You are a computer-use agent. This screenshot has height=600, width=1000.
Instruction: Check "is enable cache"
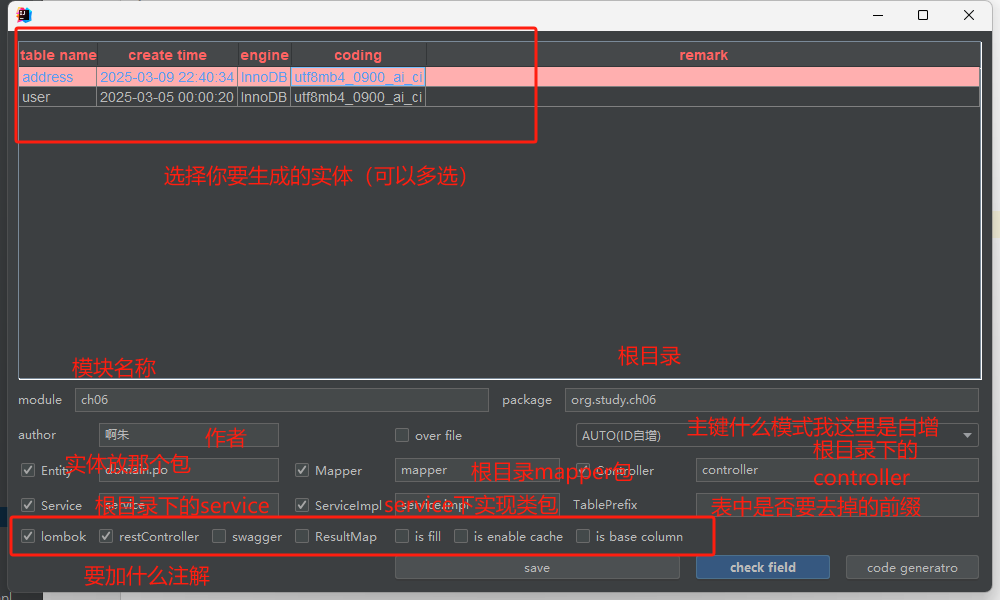click(461, 536)
